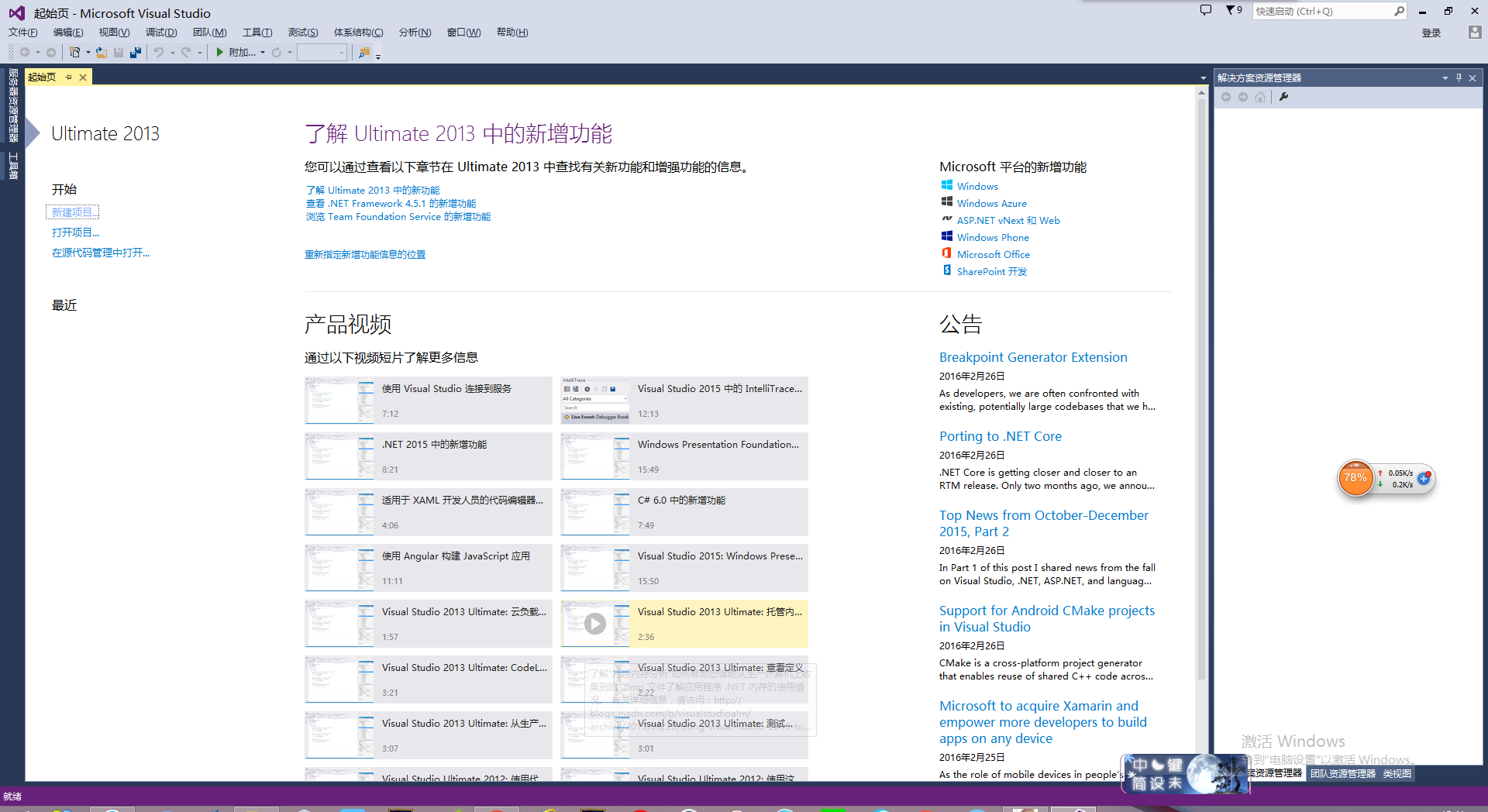Open the 工具(T) menu
This screenshot has width=1488, height=812.
click(x=257, y=33)
